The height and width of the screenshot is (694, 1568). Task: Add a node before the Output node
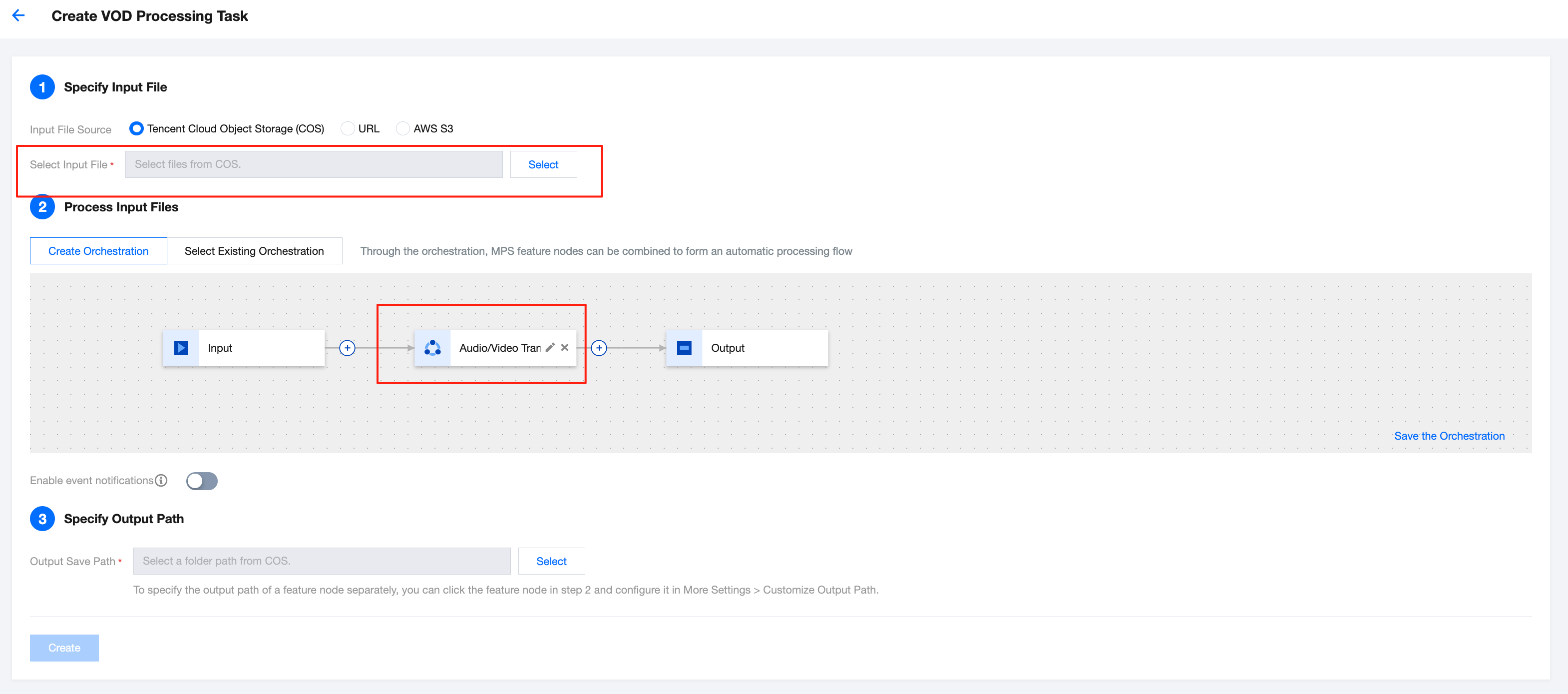(x=599, y=348)
